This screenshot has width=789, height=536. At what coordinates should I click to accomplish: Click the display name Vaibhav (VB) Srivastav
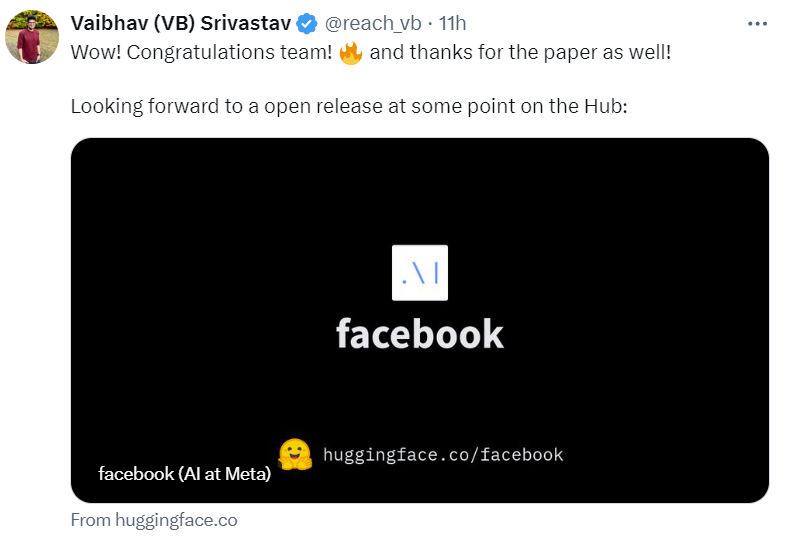click(180, 23)
